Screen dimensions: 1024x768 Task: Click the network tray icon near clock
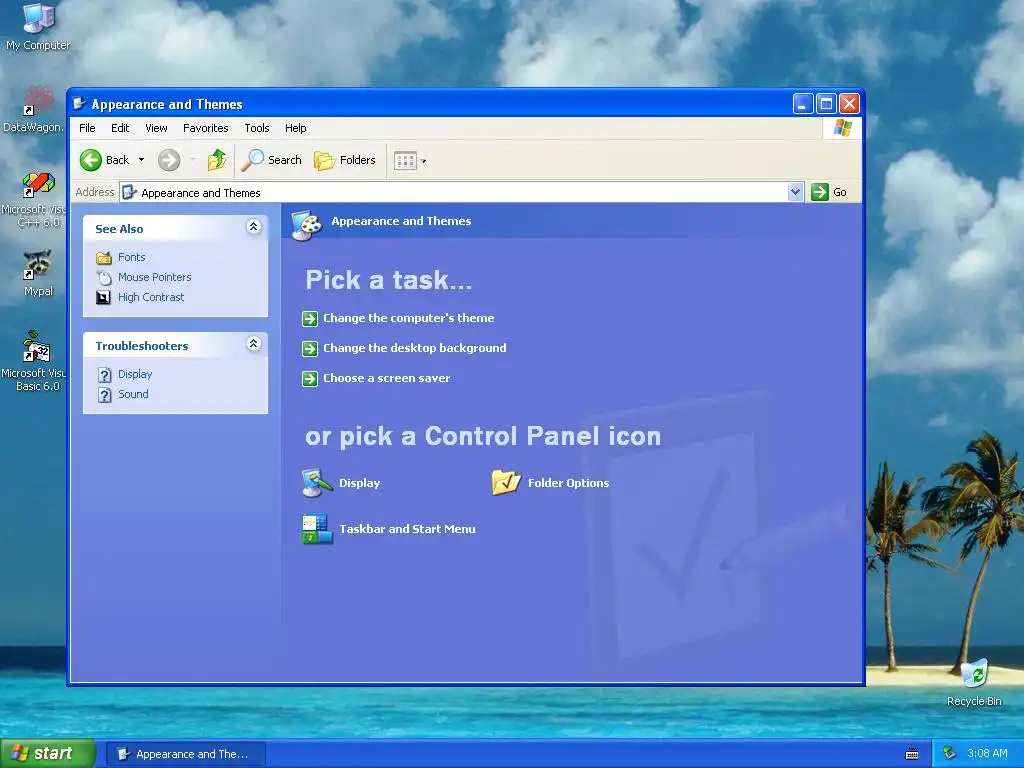click(949, 753)
